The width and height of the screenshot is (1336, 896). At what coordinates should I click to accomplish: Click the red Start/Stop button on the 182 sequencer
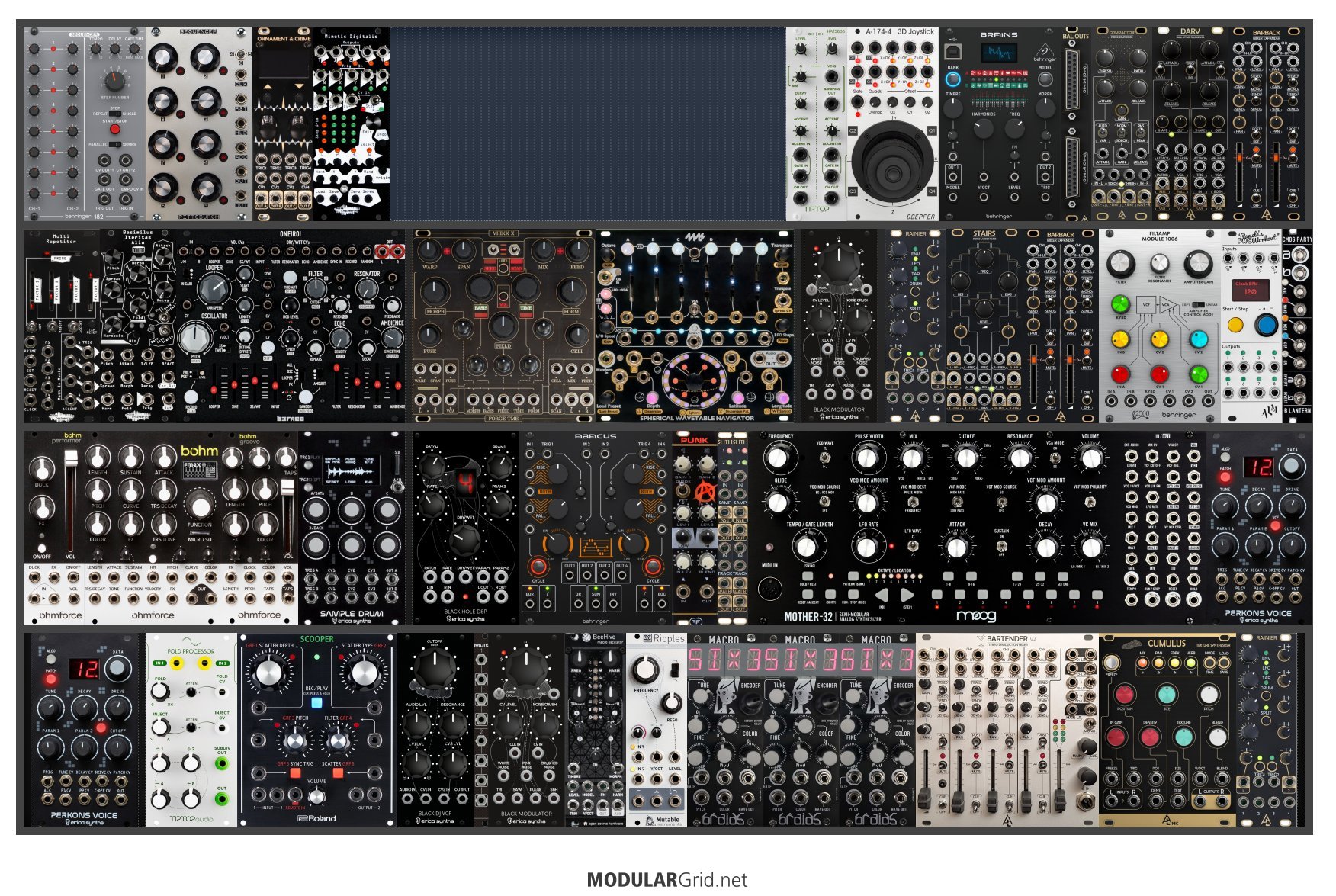tap(114, 130)
